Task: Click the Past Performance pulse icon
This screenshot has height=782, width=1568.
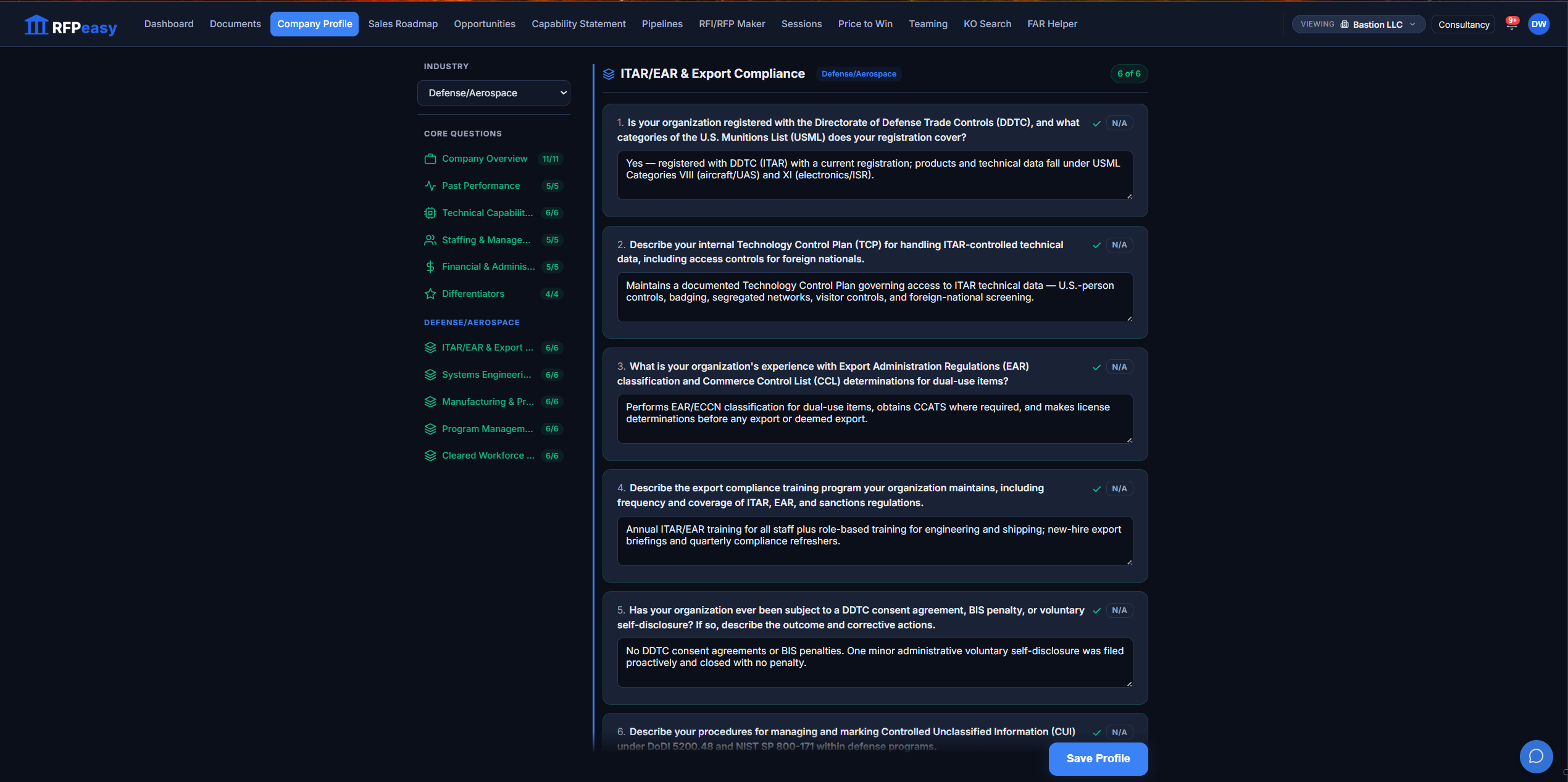Action: [430, 186]
